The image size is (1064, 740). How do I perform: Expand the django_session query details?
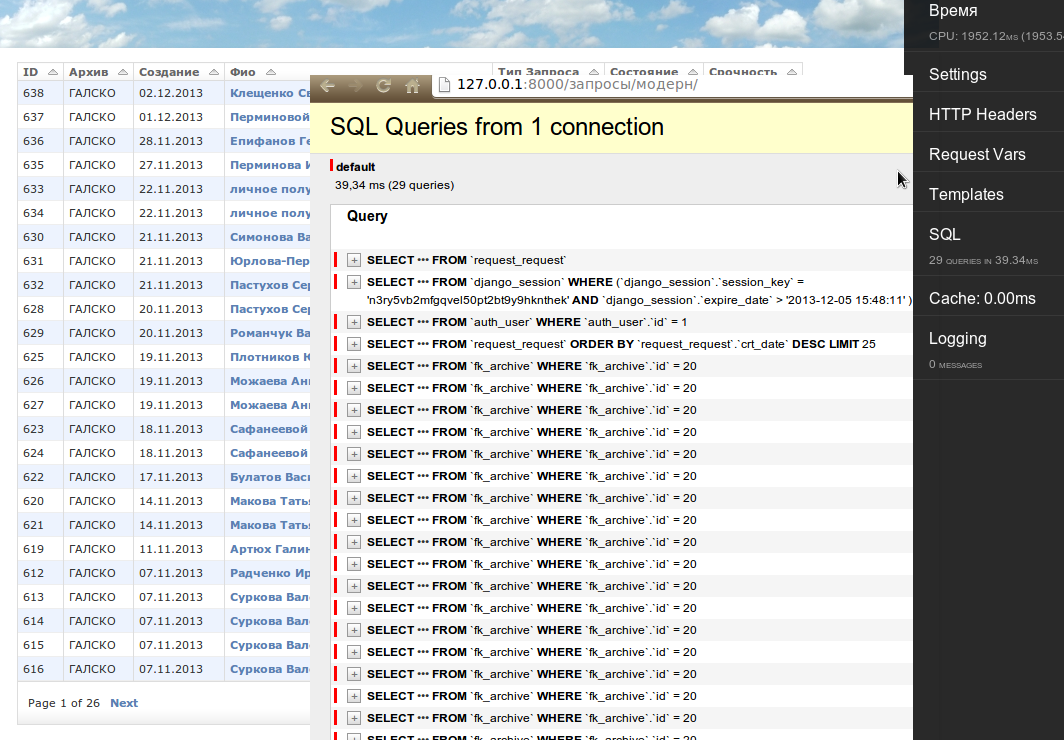pos(354,283)
